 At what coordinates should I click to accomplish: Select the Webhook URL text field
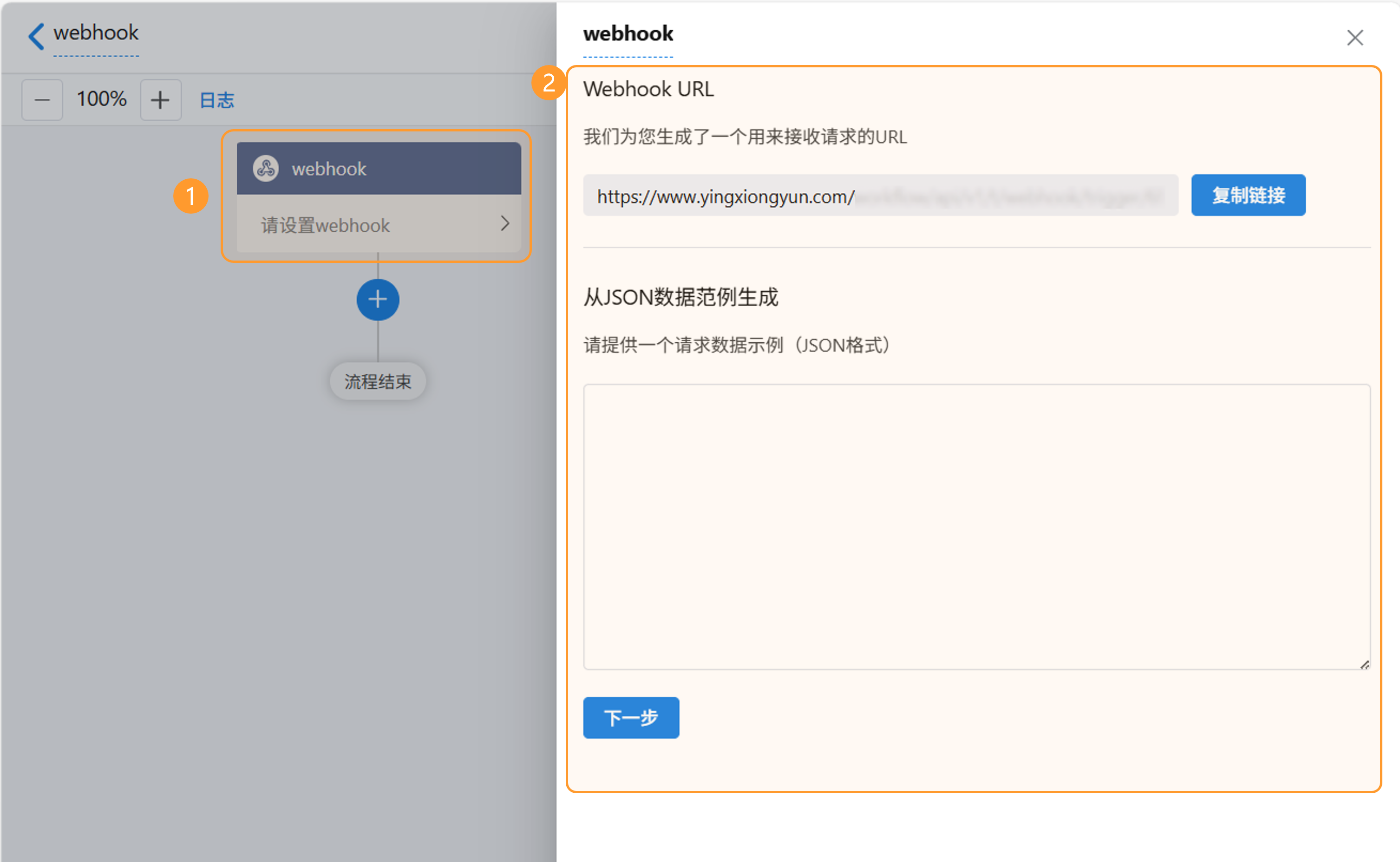point(880,196)
